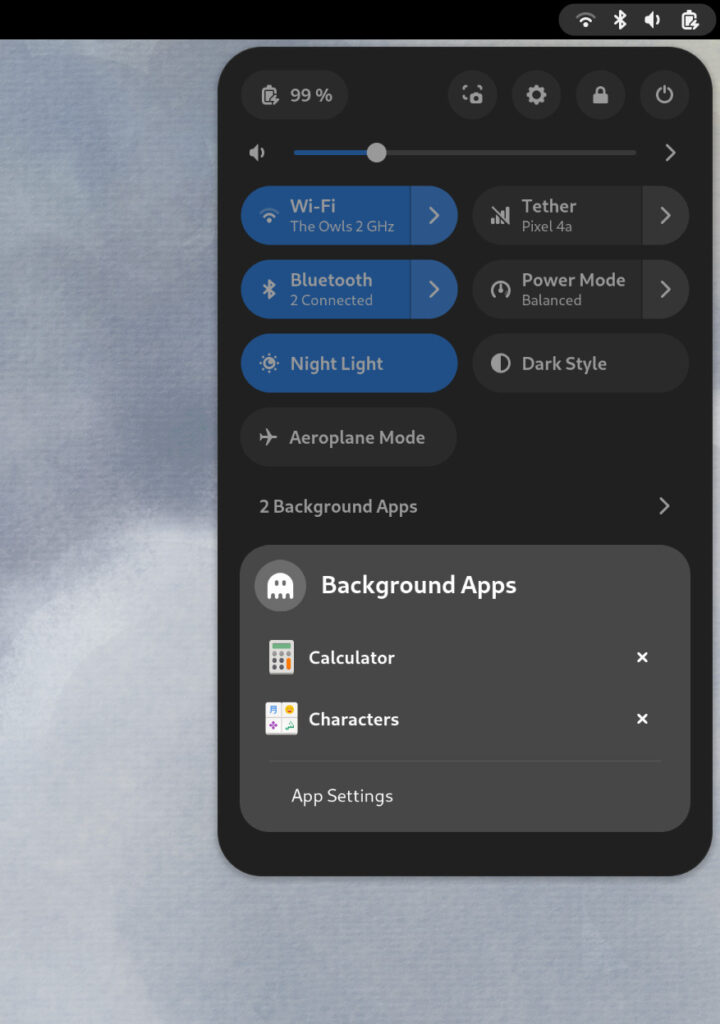Turn on Aeroplane Mode
This screenshot has height=1024, width=720.
[x=348, y=437]
